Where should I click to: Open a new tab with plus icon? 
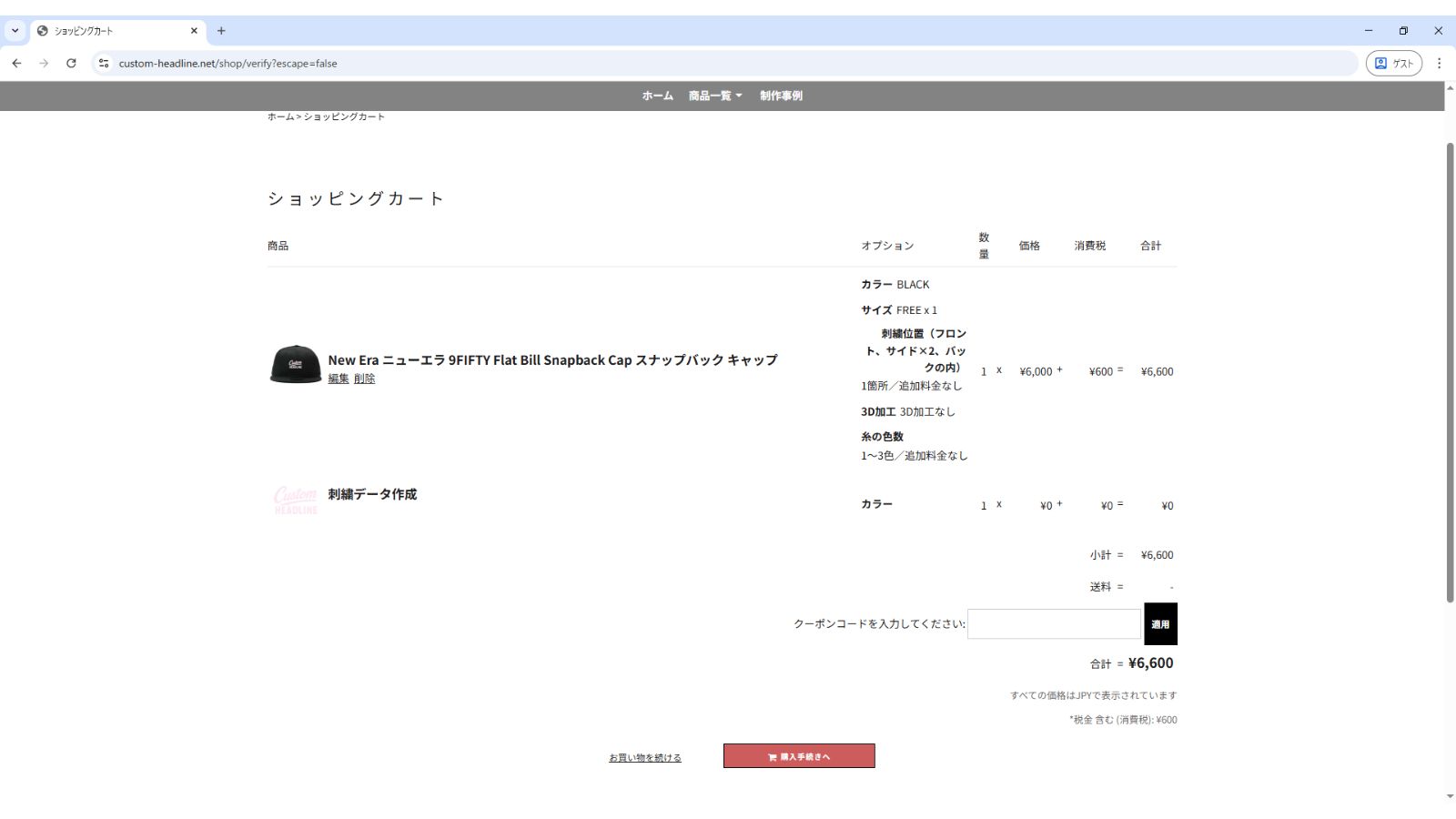coord(221,31)
